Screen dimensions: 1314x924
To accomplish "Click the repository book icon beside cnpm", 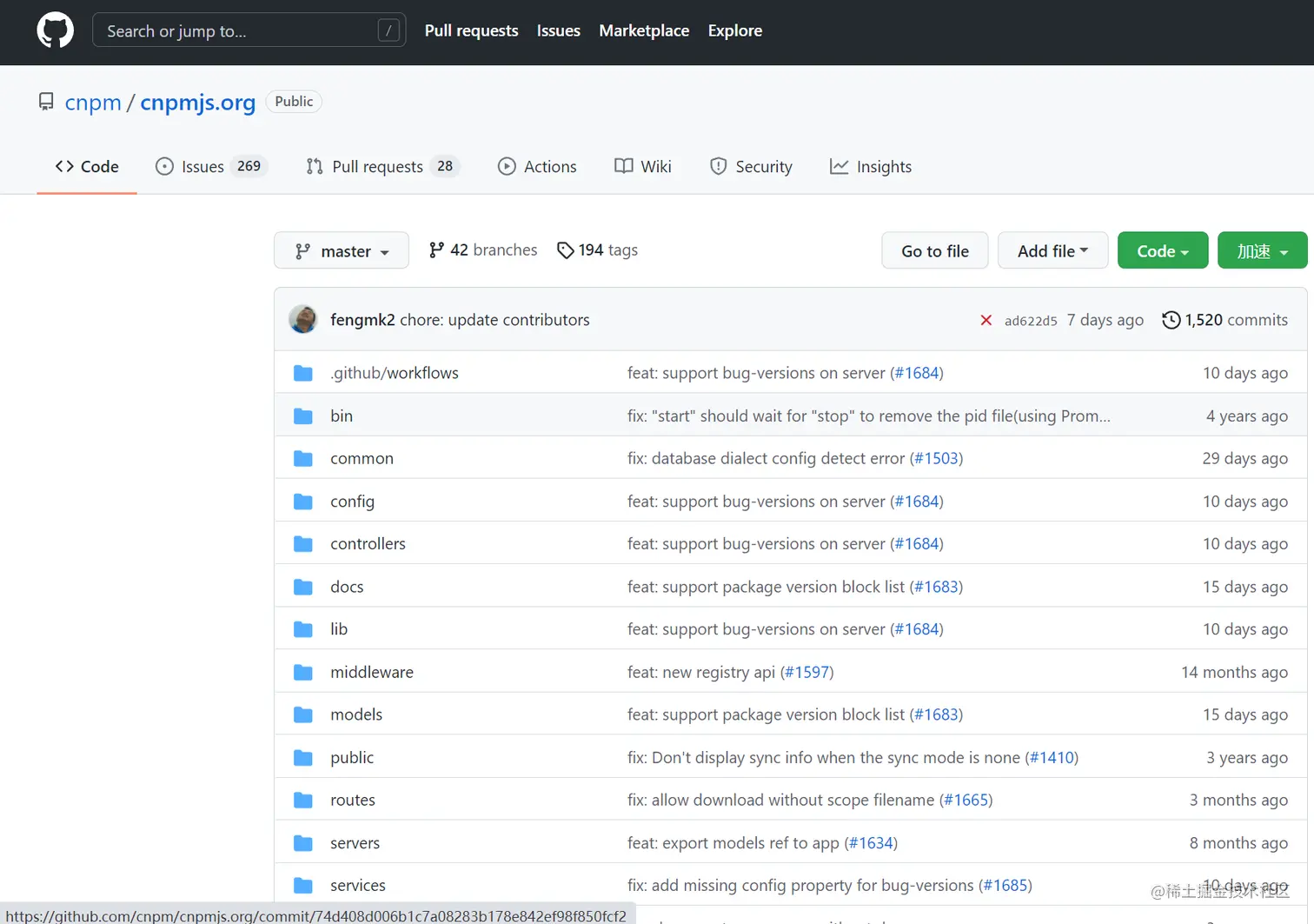I will 46,102.
